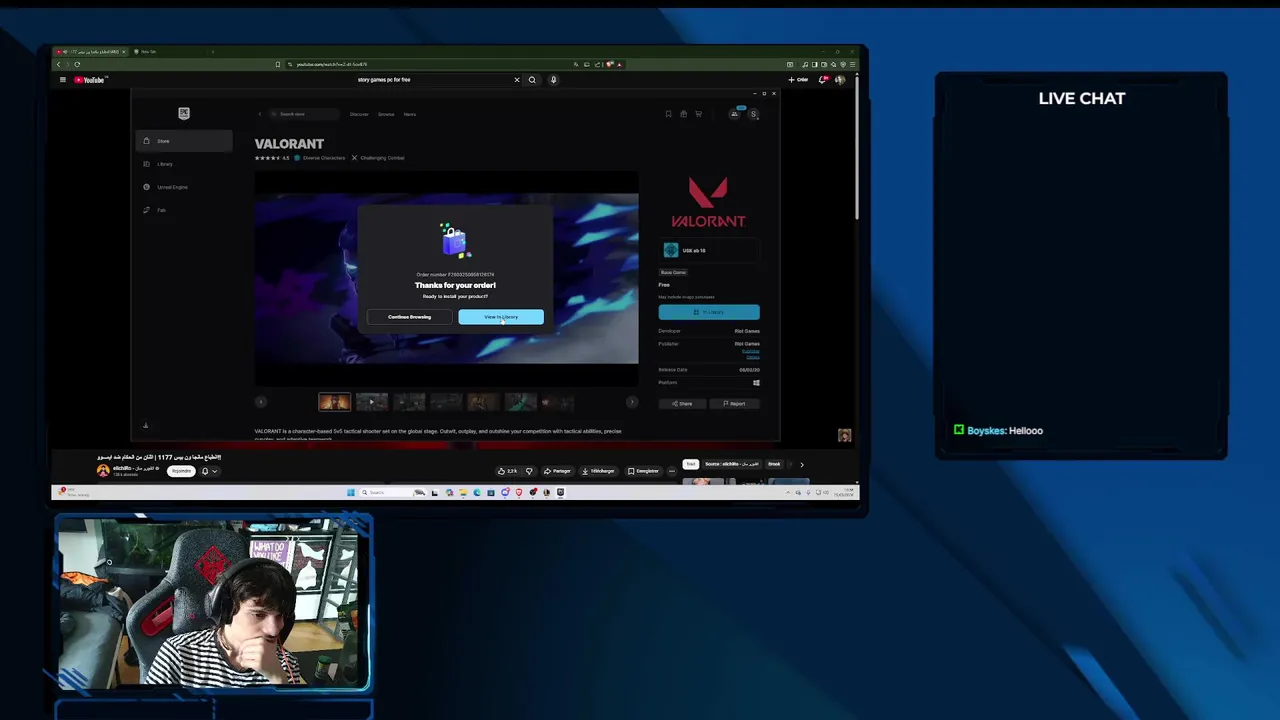Click the YouTube search input field
Screen dimensions: 1280x720
coord(432,80)
